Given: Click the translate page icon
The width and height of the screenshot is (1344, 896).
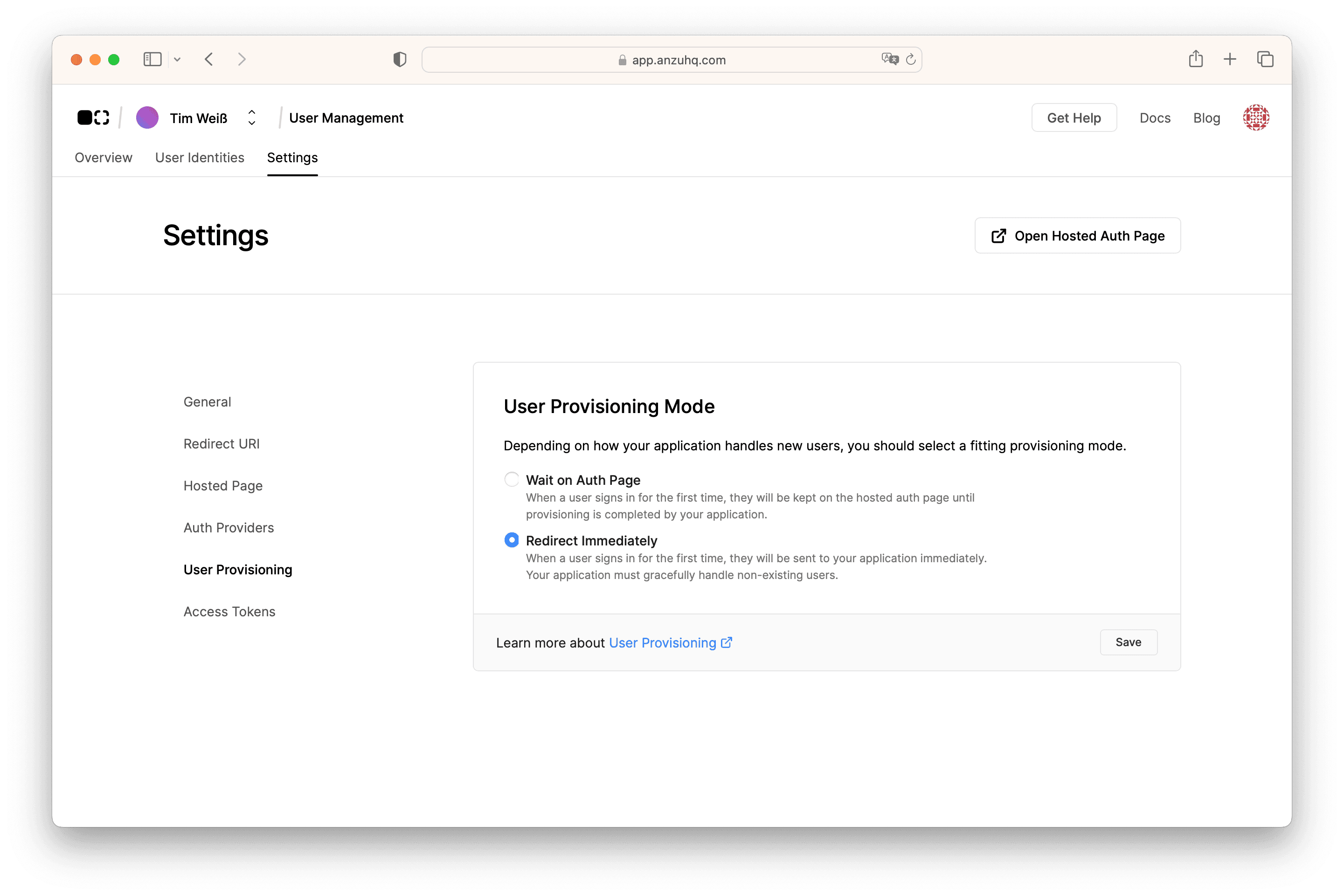Looking at the screenshot, I should [x=889, y=59].
